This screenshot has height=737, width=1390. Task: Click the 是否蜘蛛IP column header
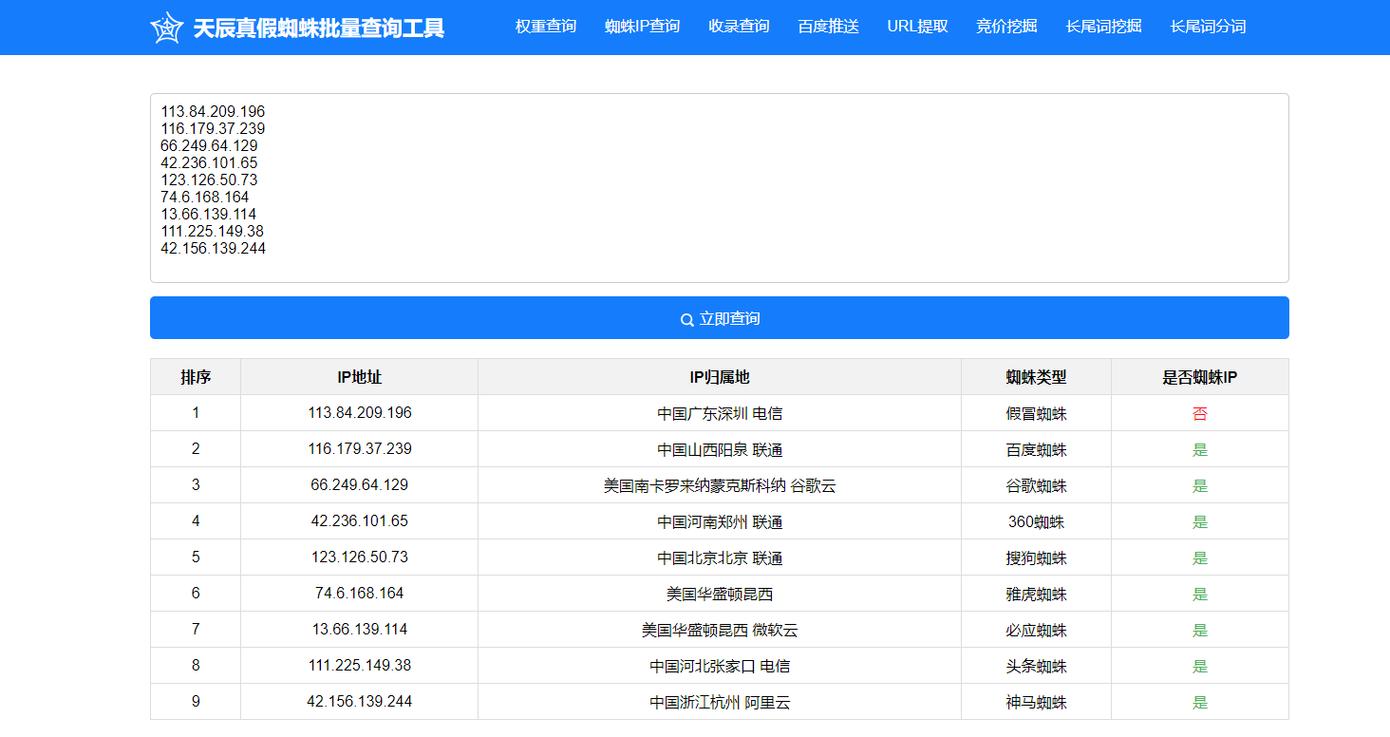(1200, 377)
